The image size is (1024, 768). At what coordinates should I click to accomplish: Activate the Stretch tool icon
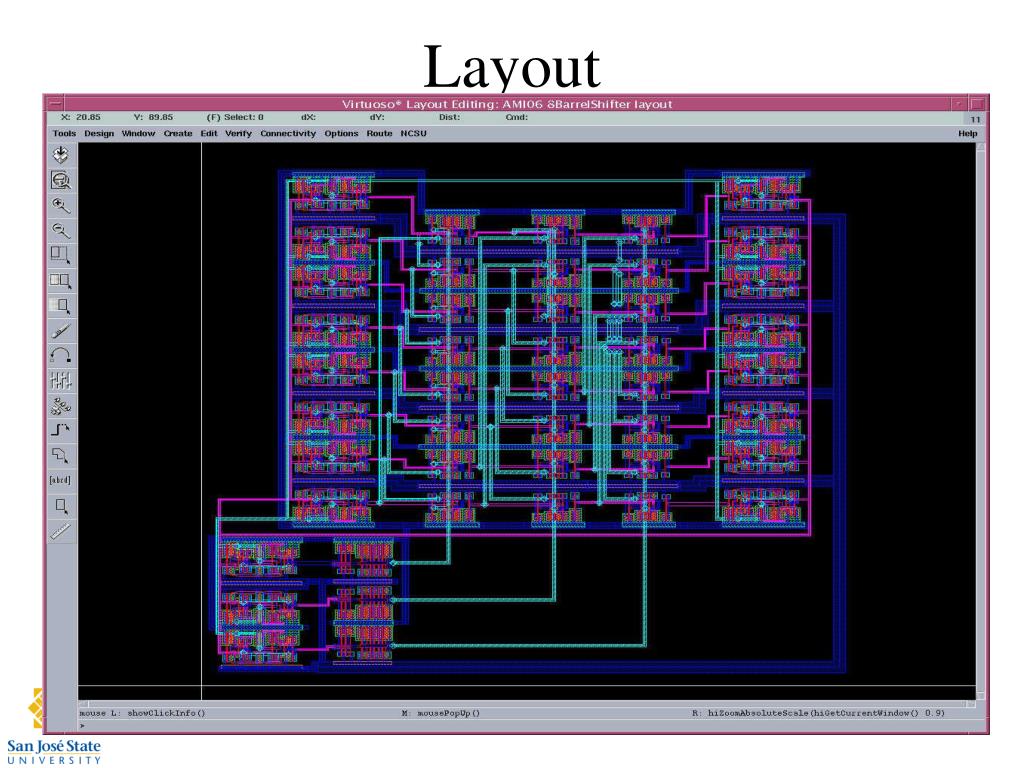pos(61,255)
